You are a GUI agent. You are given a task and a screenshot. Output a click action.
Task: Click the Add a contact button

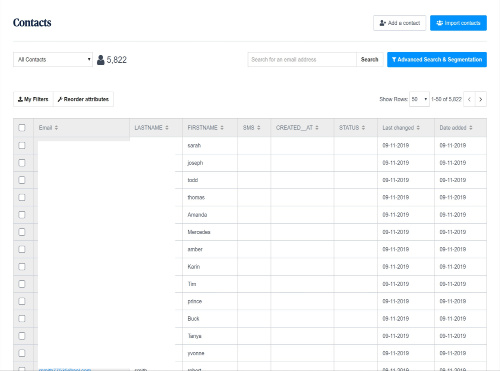pos(399,23)
